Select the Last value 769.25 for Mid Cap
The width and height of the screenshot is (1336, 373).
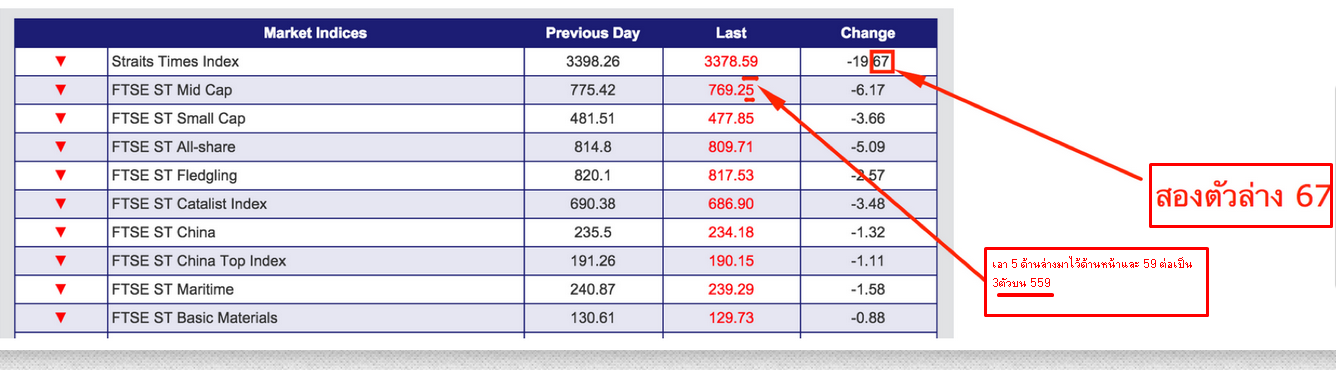tap(731, 90)
